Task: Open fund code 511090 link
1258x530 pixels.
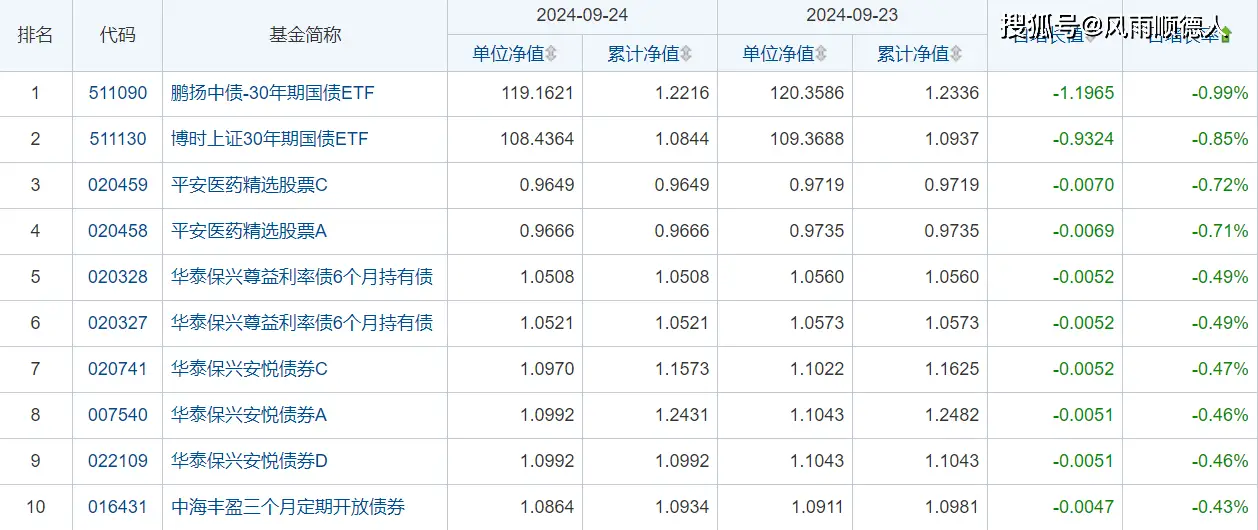Action: tap(117, 93)
